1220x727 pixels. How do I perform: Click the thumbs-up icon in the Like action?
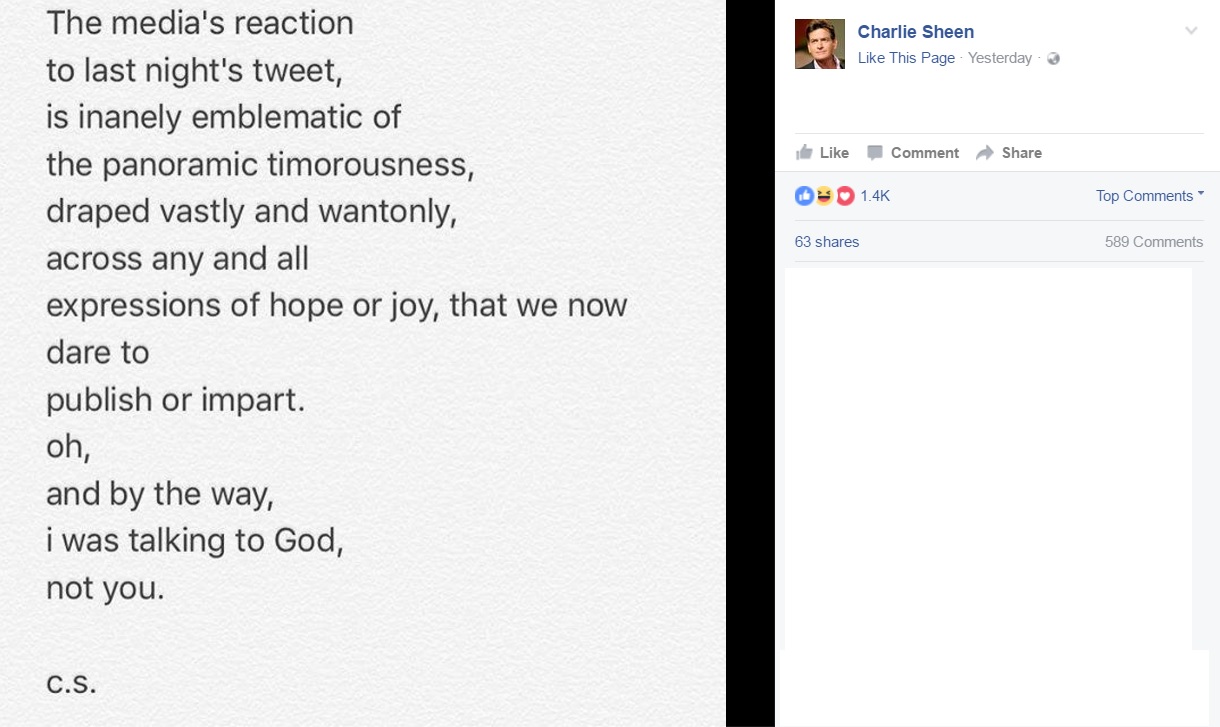tap(804, 153)
